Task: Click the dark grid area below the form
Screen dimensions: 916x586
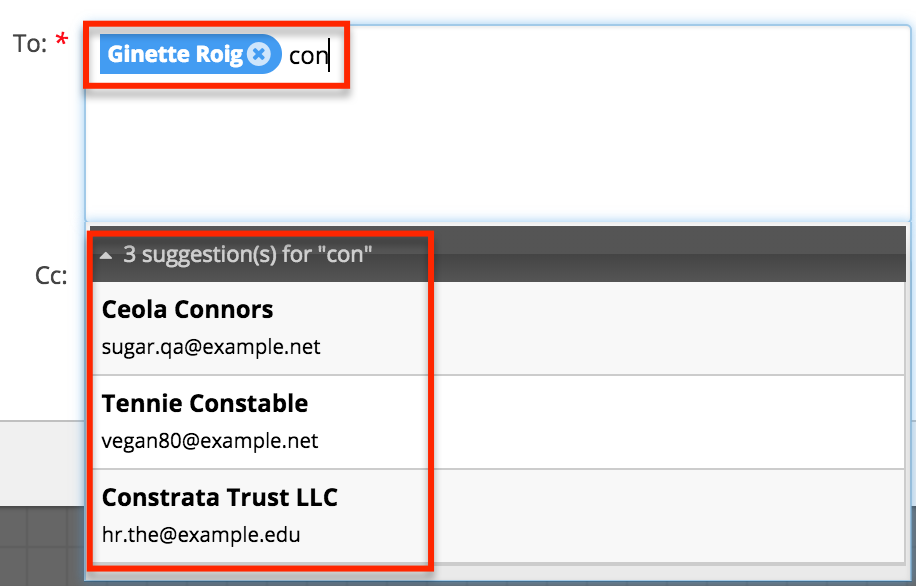Action: [40, 548]
